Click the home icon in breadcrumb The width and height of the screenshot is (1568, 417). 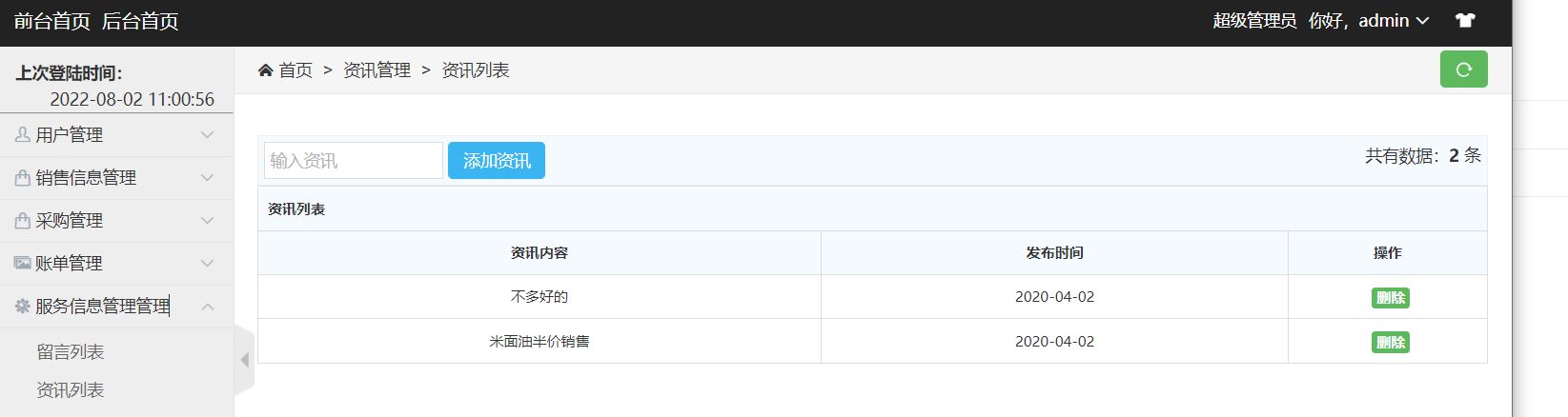pyautogui.click(x=266, y=69)
